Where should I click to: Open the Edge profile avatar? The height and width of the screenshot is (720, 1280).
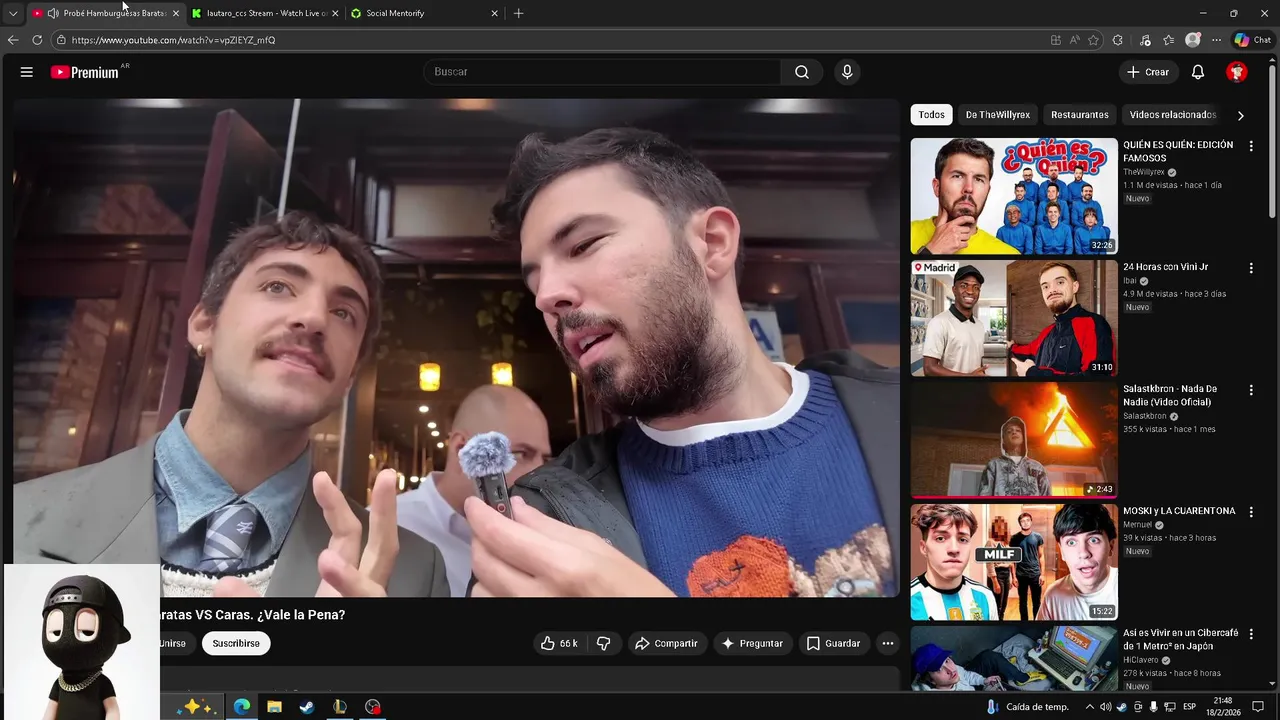[1192, 40]
